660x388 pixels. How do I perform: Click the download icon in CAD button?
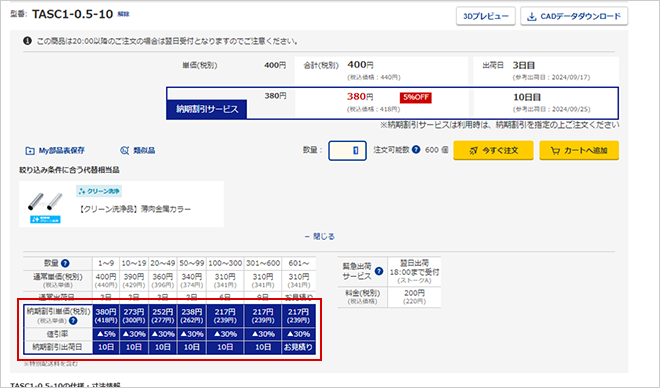tap(532, 16)
